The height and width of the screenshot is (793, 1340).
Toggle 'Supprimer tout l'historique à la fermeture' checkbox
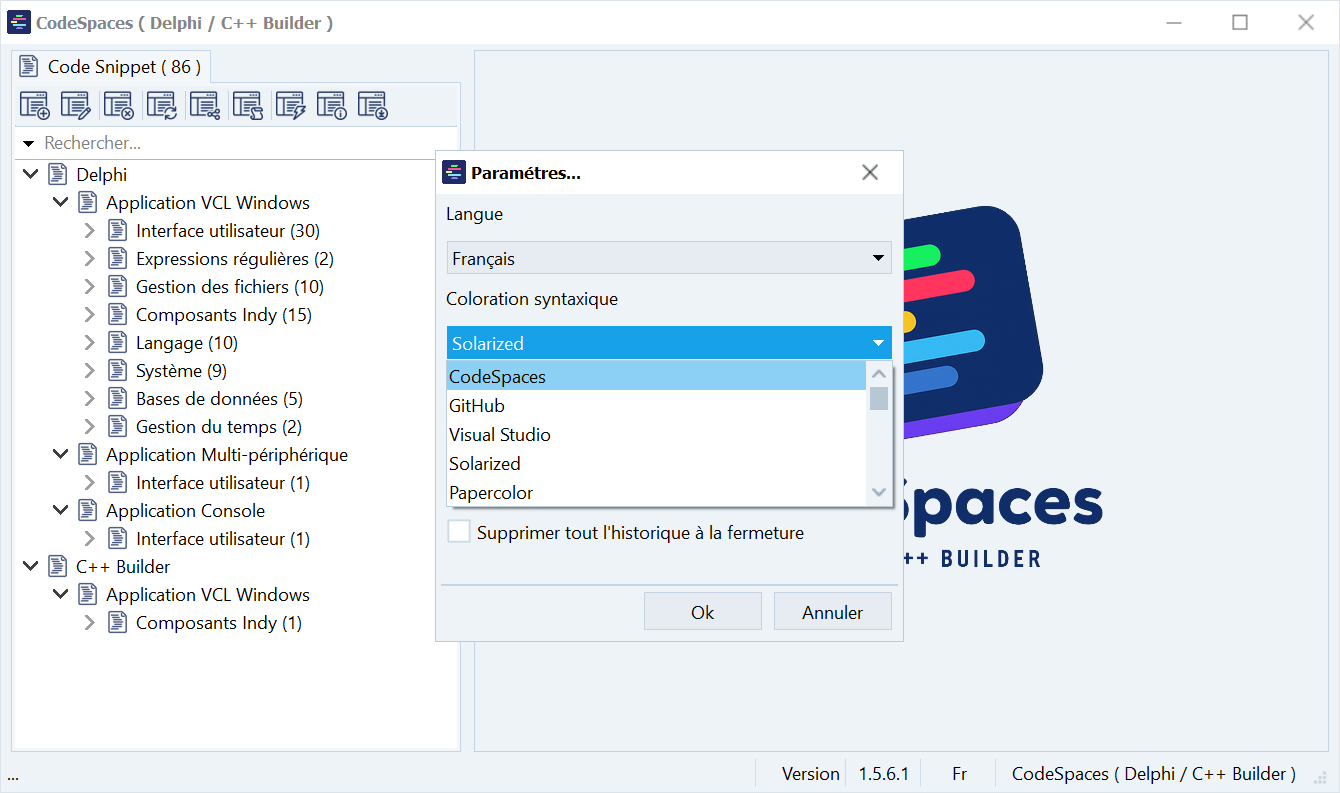(459, 532)
